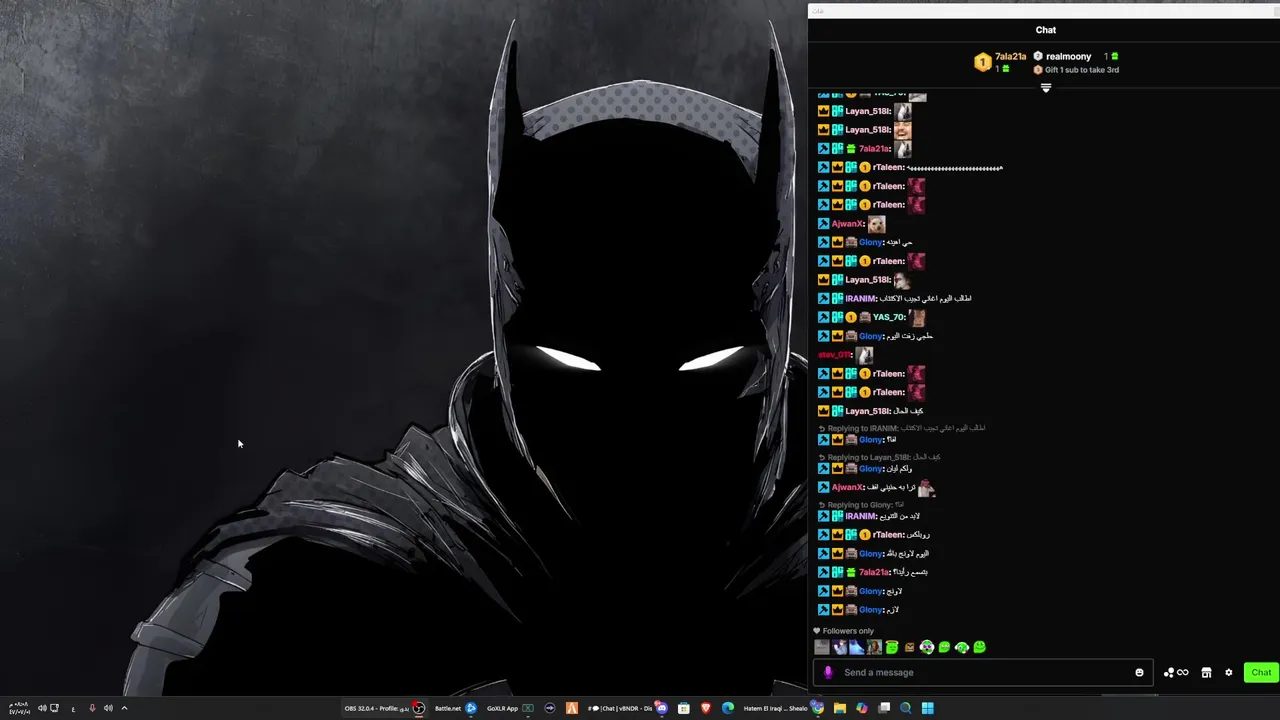This screenshot has width=1280, height=720.
Task: Open the Windows Start menu
Action: coord(927,708)
